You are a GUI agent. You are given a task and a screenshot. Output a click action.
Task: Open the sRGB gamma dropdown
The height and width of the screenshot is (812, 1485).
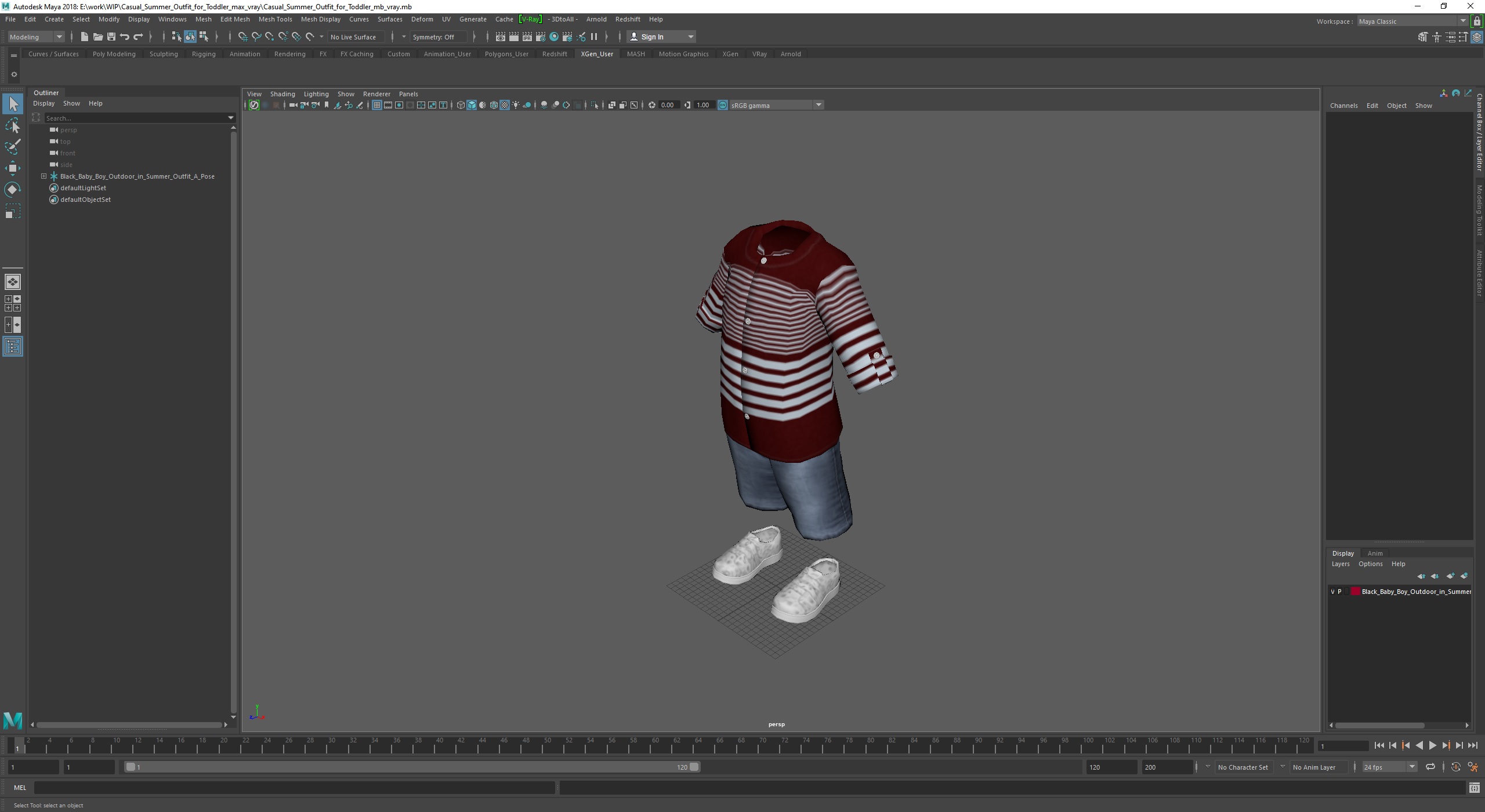click(x=776, y=105)
